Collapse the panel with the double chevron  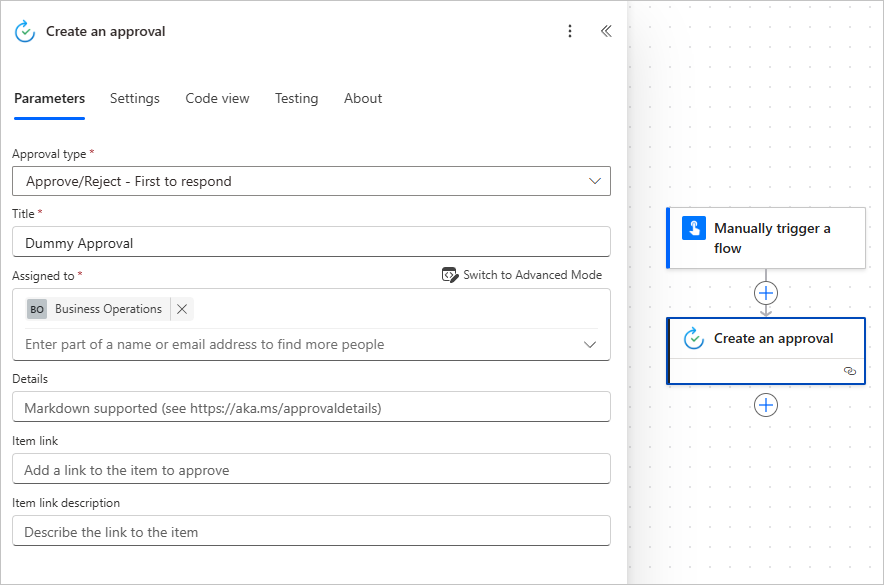pyautogui.click(x=606, y=31)
